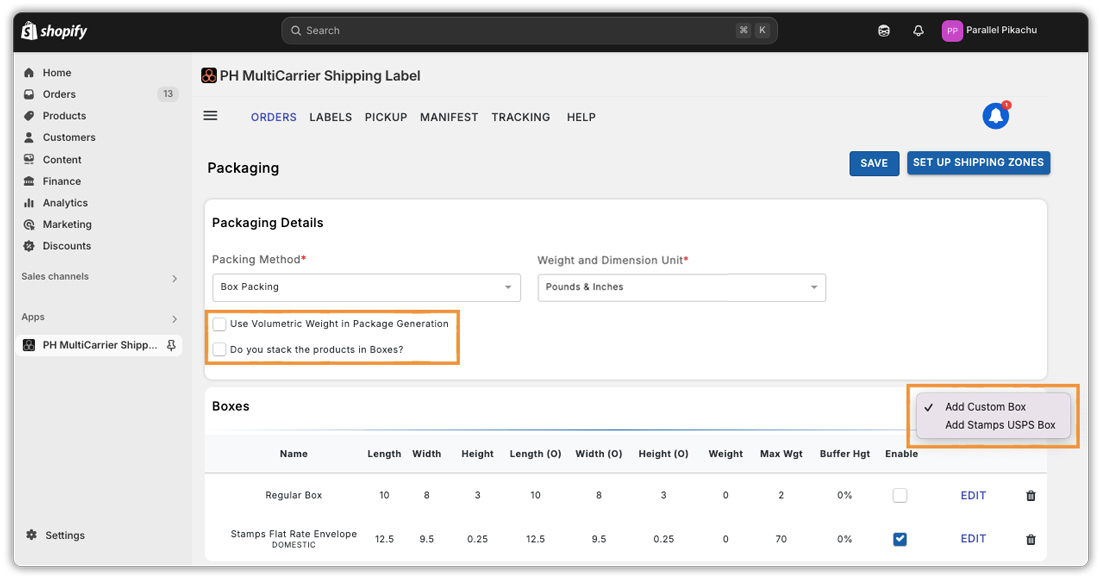Click the SAVE button

click(x=874, y=164)
